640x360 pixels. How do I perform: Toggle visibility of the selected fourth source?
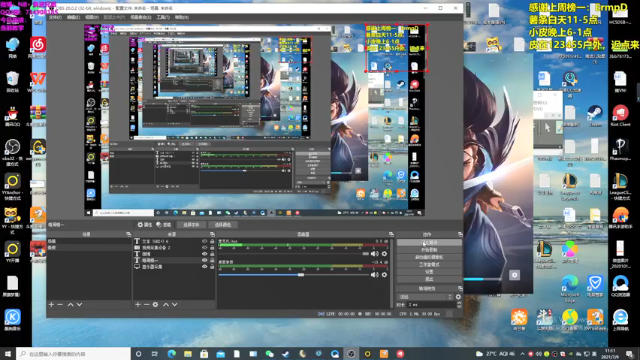click(204, 260)
